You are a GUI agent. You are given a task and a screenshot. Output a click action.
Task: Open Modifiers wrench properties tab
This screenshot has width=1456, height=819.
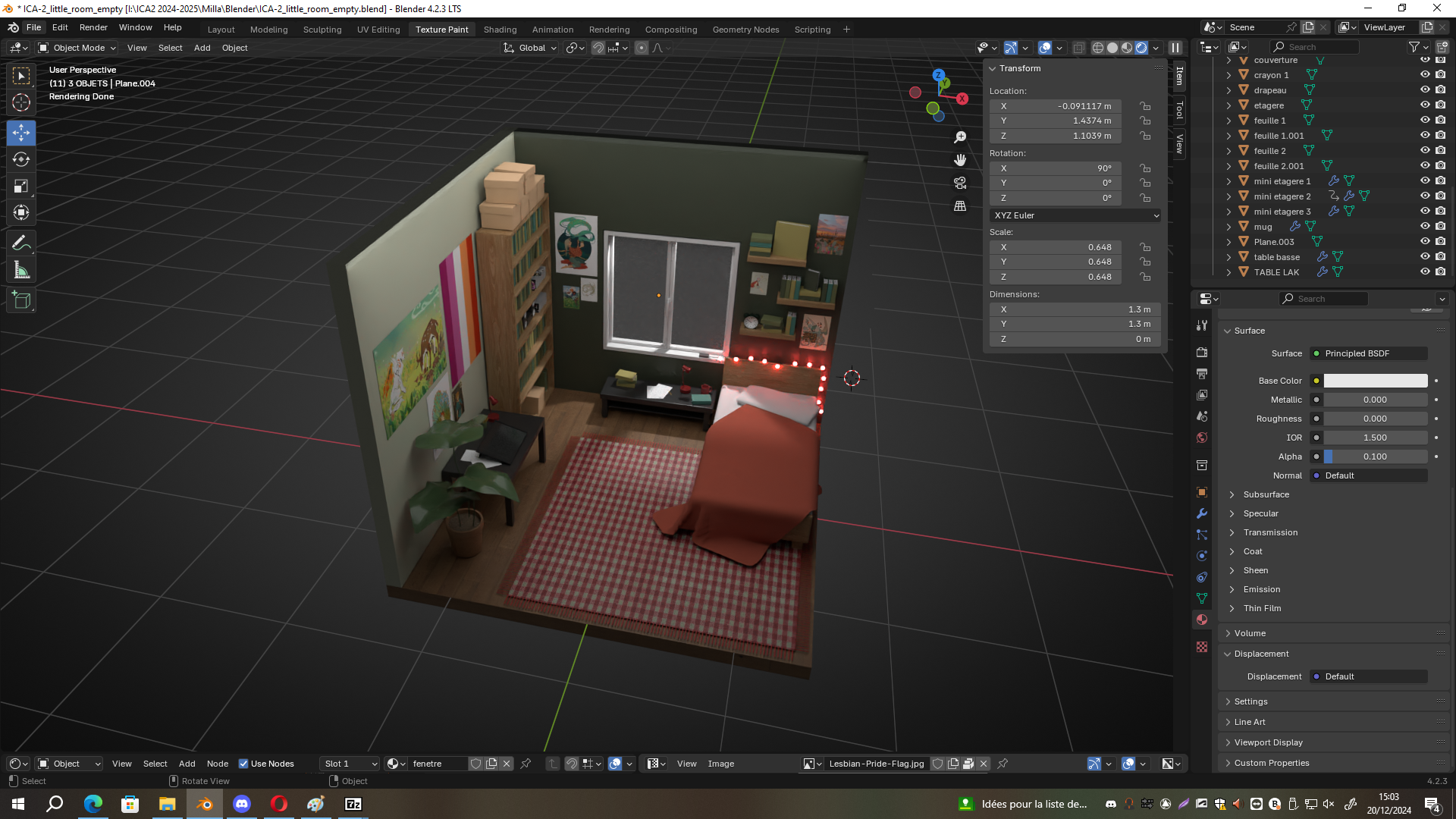tap(1202, 513)
